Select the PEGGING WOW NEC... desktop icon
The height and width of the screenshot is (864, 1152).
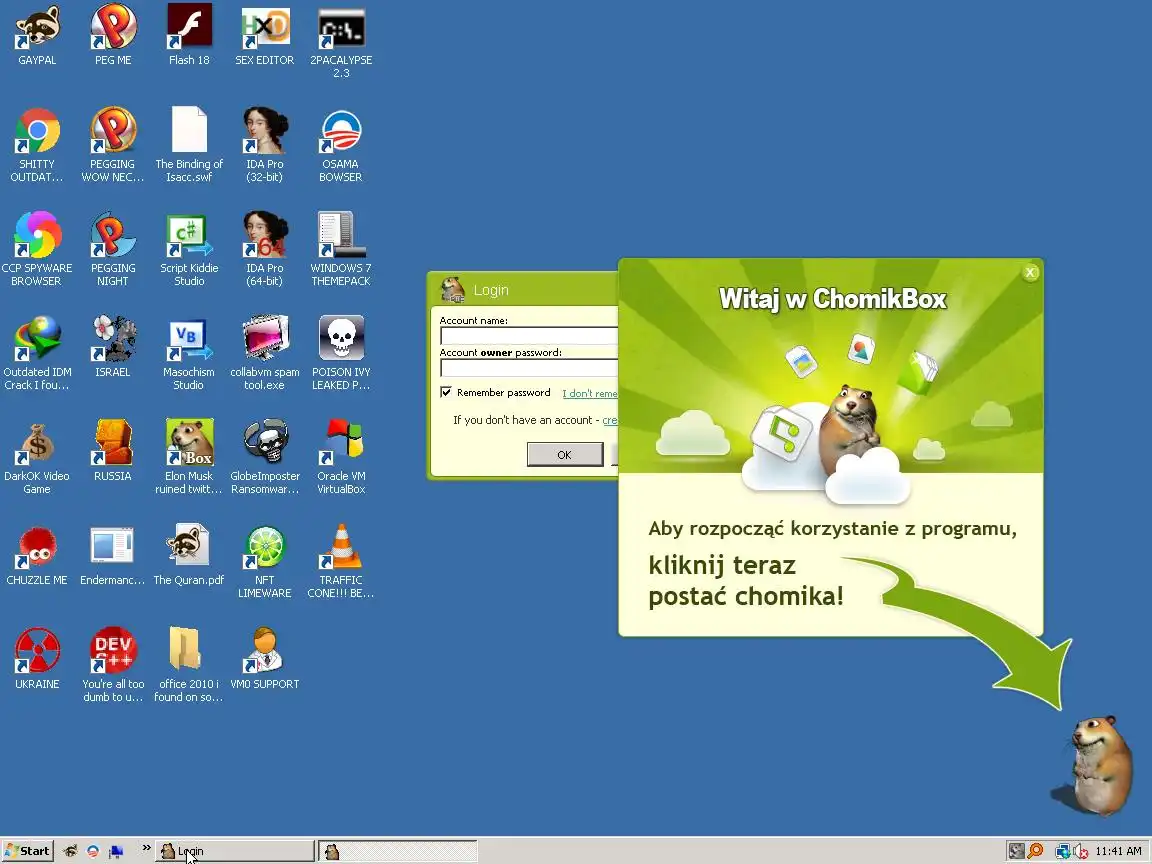(113, 145)
